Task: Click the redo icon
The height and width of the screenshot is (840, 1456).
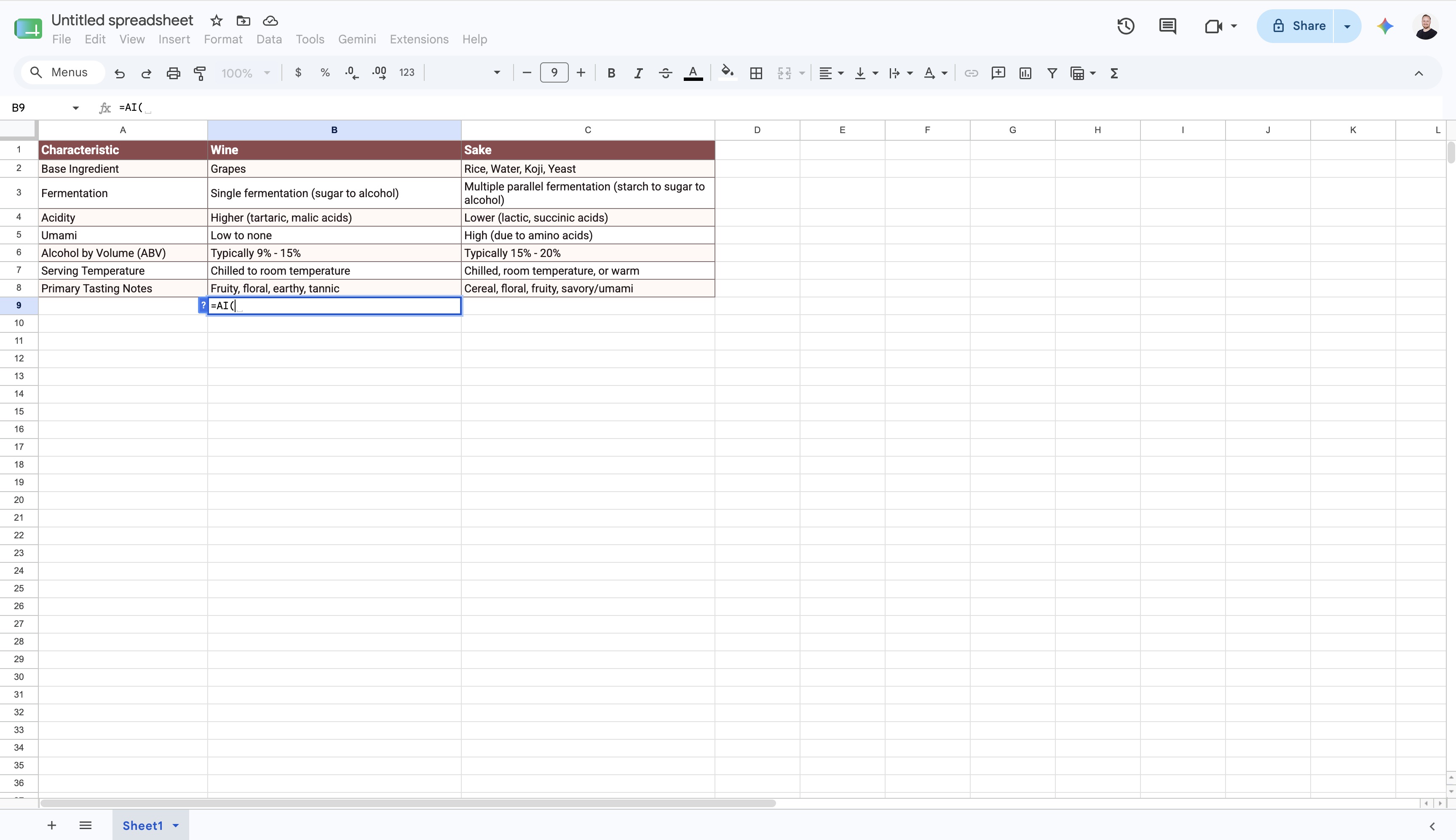Action: (146, 73)
